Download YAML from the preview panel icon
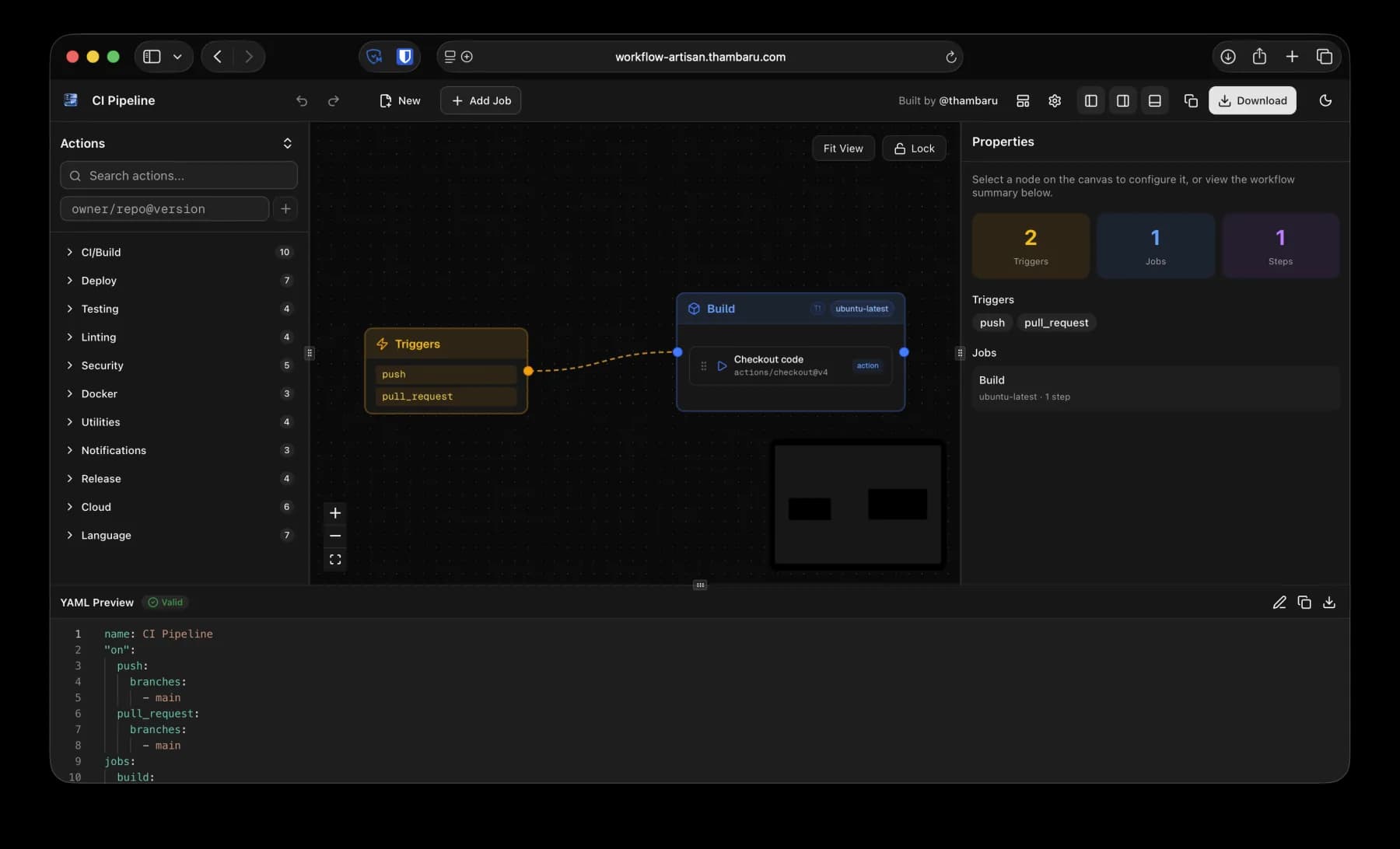 point(1329,603)
